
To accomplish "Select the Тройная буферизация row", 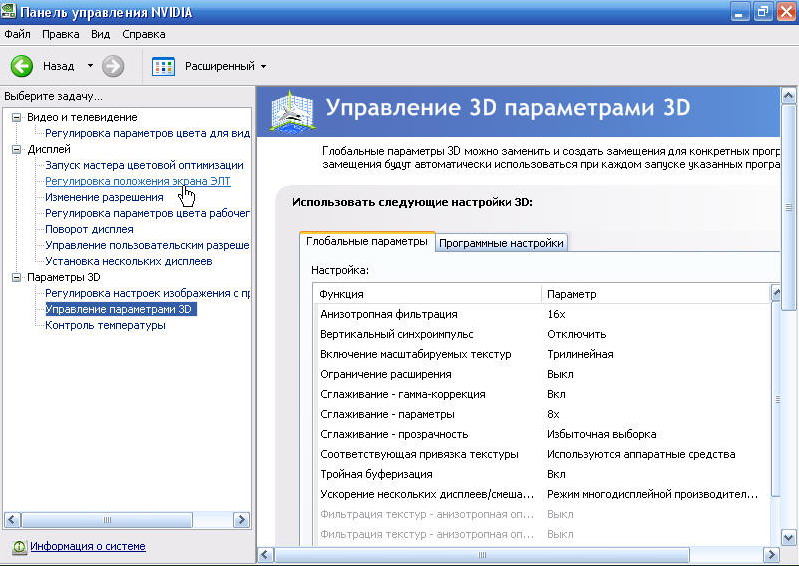I will (543, 474).
